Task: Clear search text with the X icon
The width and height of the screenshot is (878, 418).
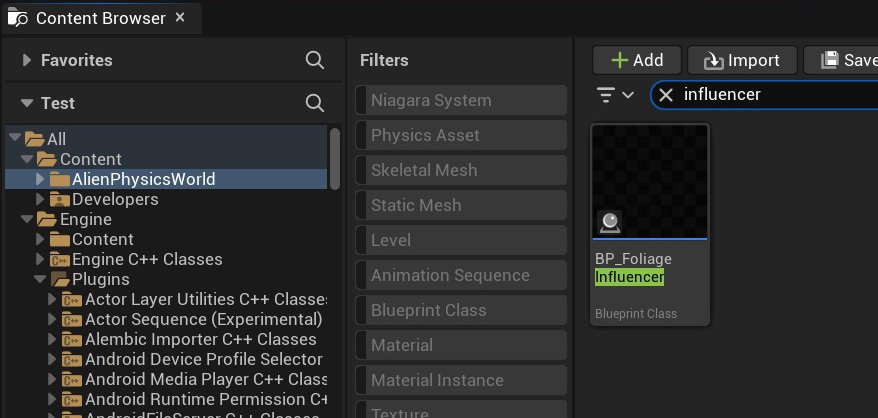Action: (x=666, y=95)
